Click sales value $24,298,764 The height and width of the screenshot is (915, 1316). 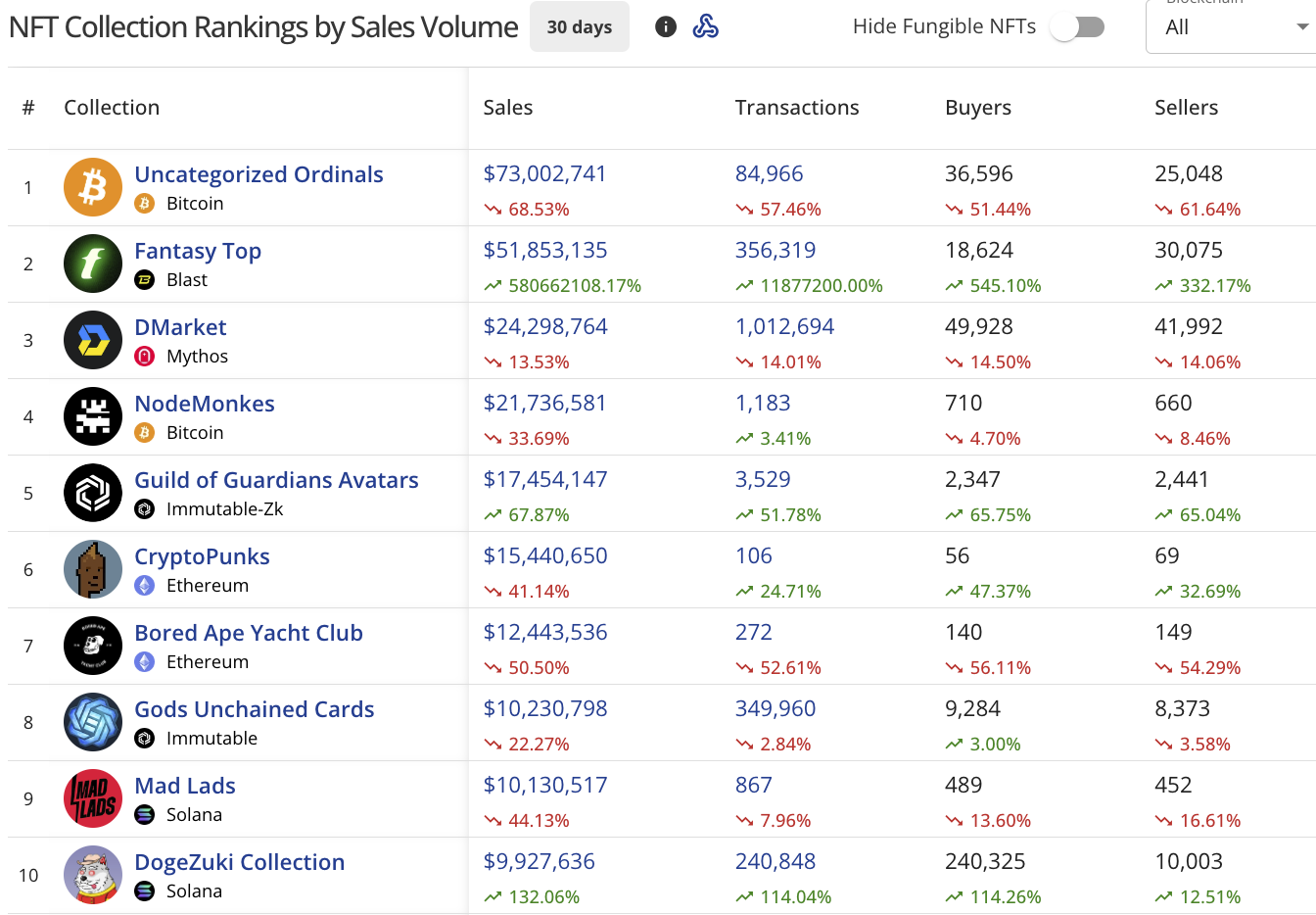(x=545, y=326)
